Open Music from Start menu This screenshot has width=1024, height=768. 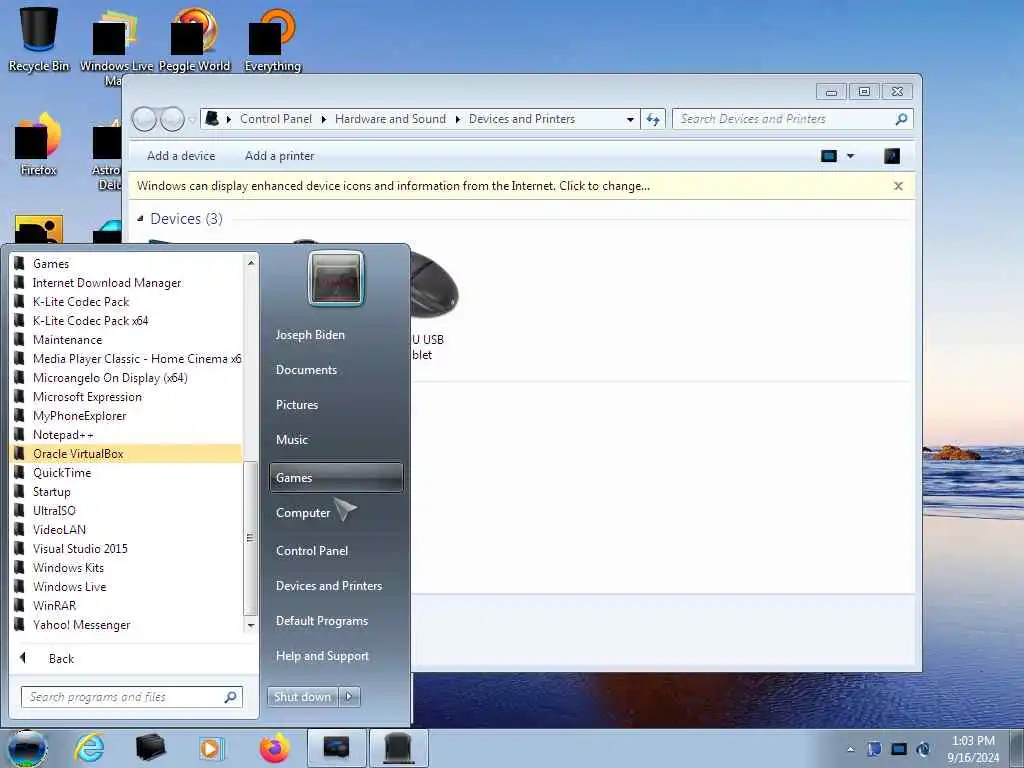tap(292, 440)
